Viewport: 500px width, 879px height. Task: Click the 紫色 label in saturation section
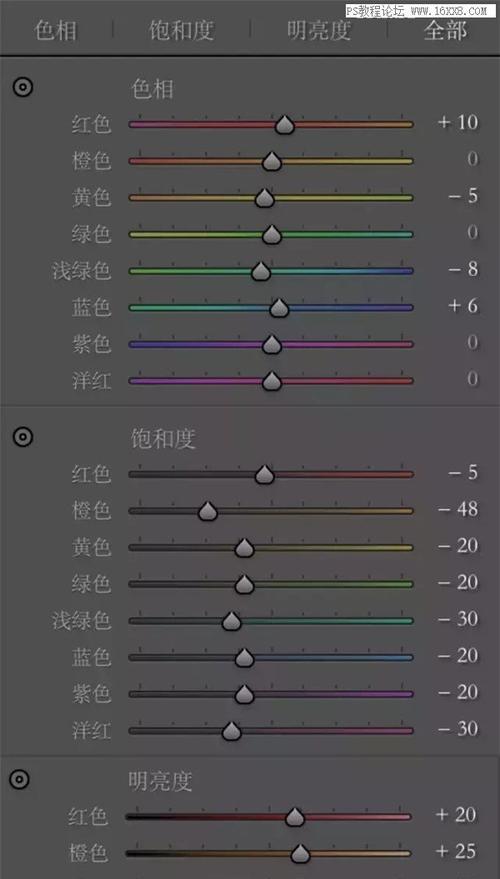(x=91, y=694)
